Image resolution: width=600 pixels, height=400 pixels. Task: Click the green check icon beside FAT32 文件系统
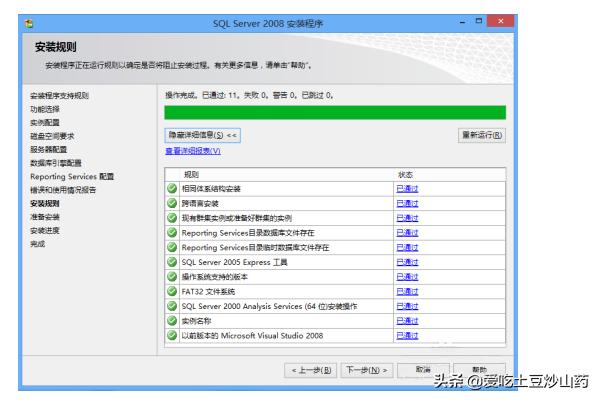pyautogui.click(x=172, y=291)
